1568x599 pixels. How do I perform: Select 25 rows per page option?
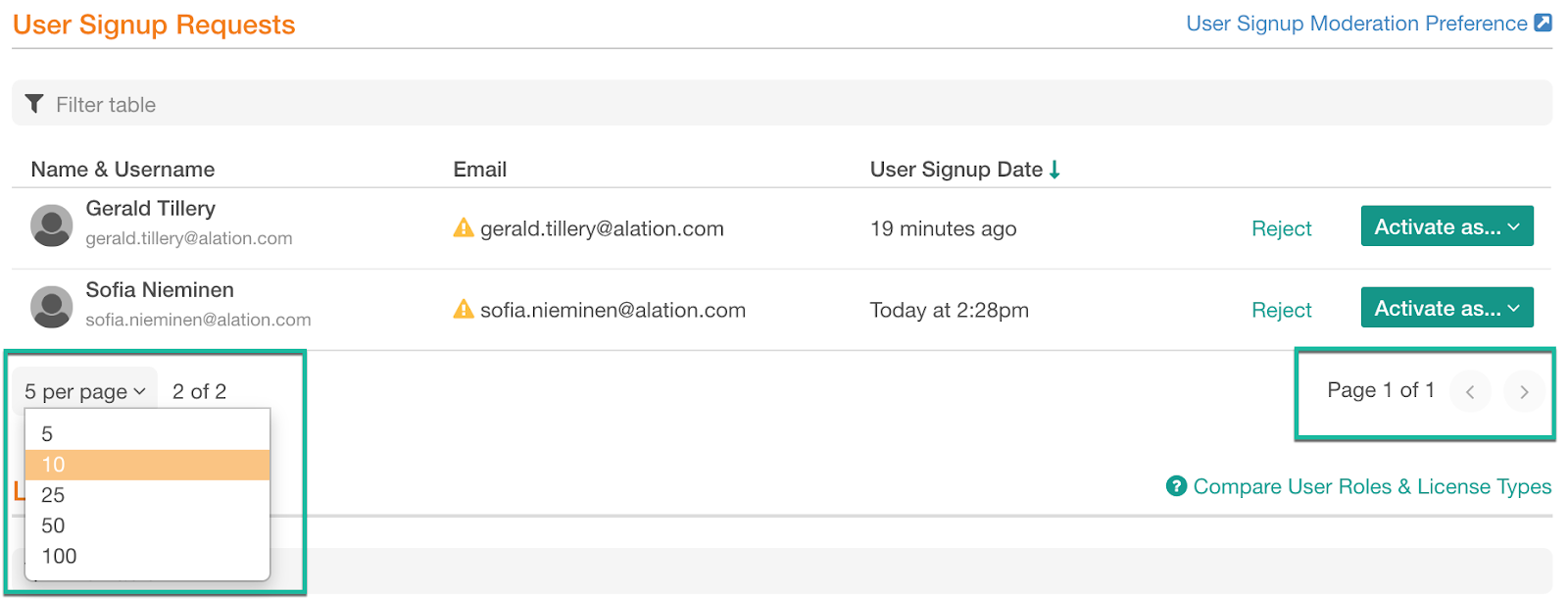click(147, 495)
